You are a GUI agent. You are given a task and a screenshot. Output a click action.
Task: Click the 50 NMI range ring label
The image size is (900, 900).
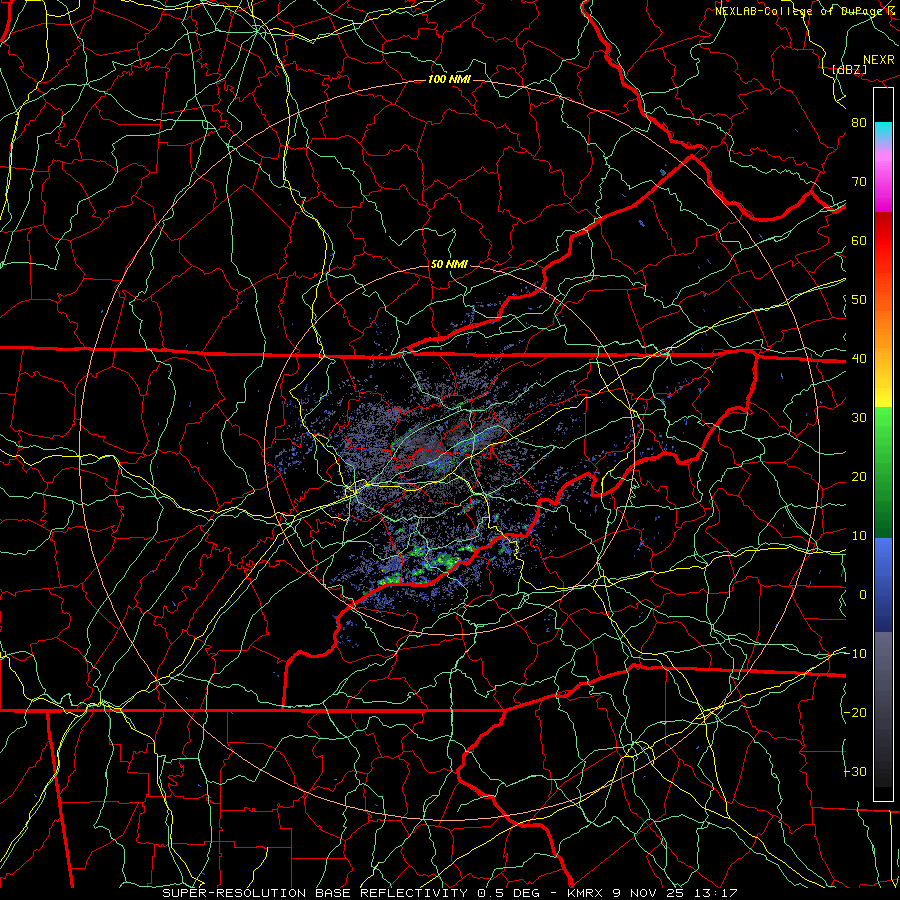point(449,265)
